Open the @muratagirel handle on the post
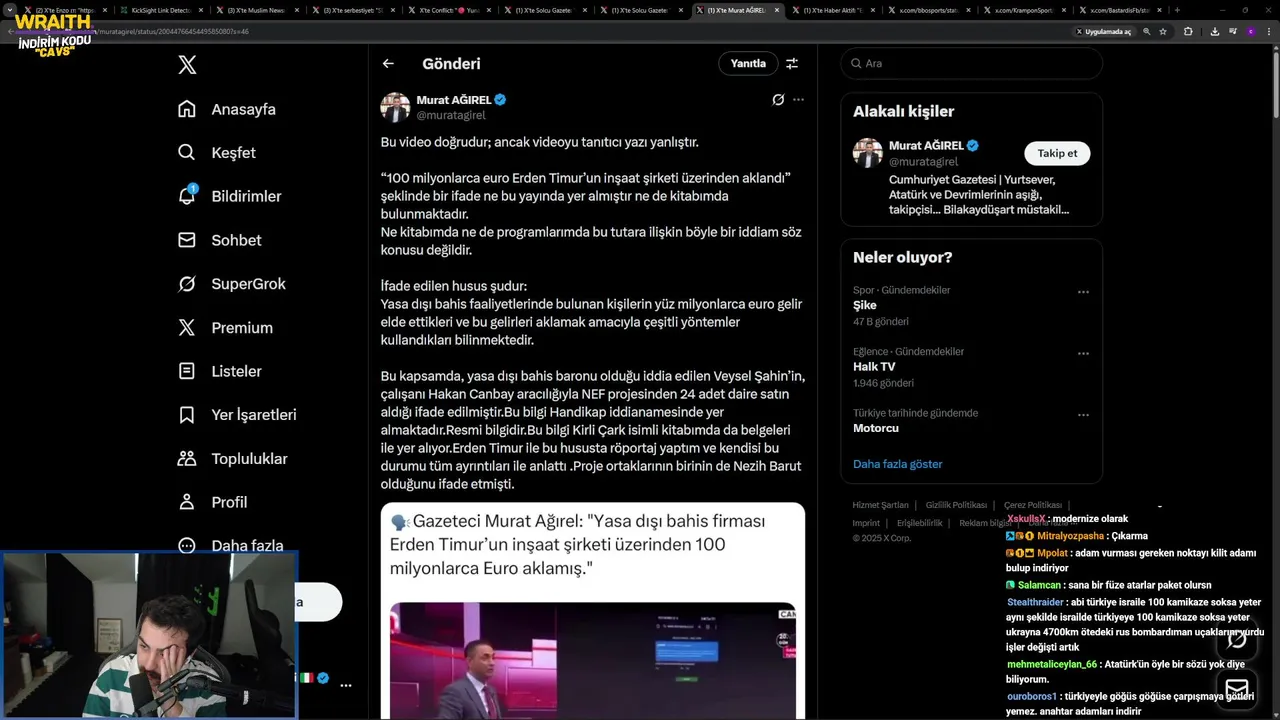The width and height of the screenshot is (1280, 720). point(451,116)
